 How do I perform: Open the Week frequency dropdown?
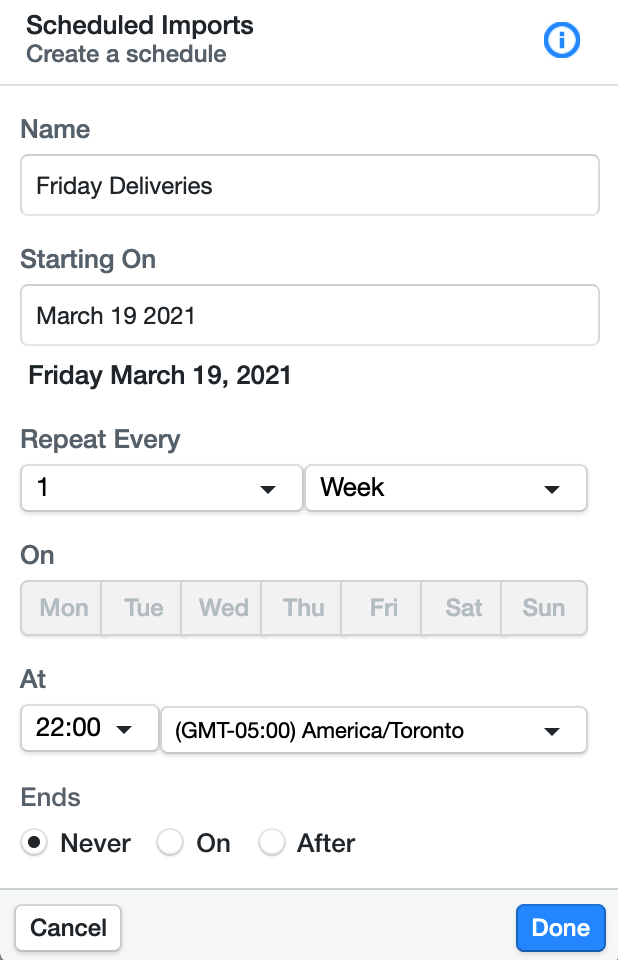point(445,488)
